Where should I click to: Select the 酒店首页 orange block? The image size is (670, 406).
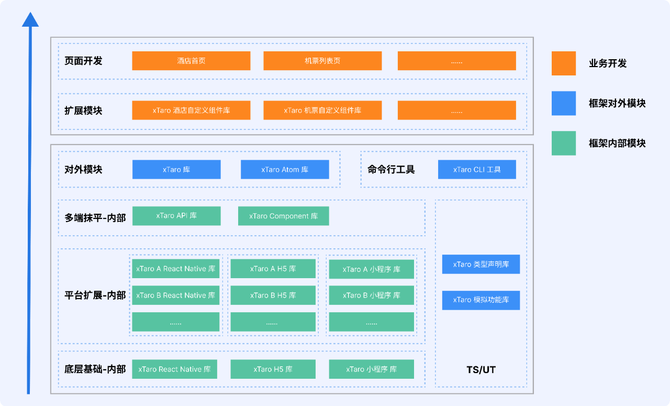coord(191,61)
